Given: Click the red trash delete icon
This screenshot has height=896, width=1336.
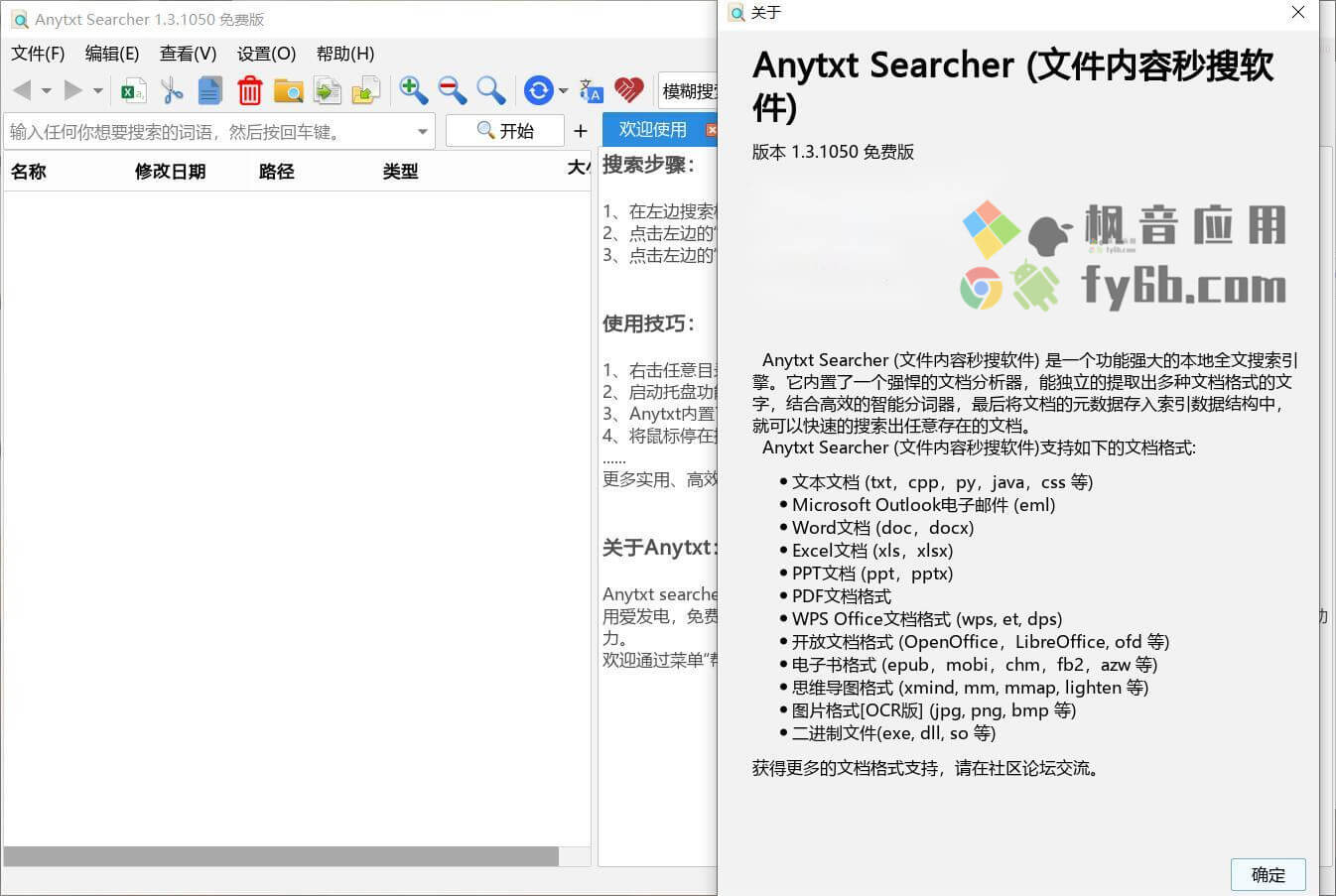Looking at the screenshot, I should [x=249, y=91].
